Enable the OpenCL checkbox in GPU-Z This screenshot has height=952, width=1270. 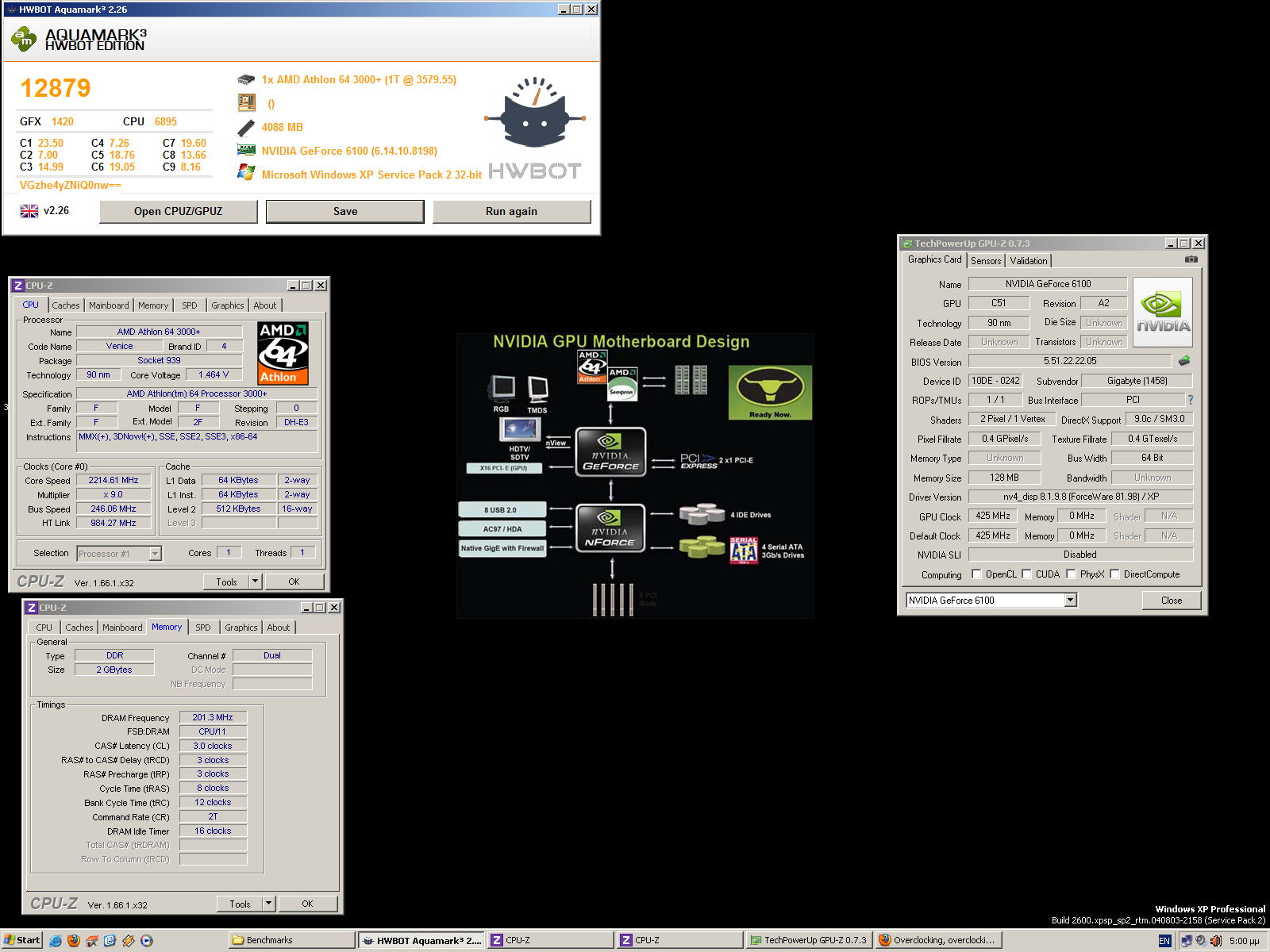[977, 574]
